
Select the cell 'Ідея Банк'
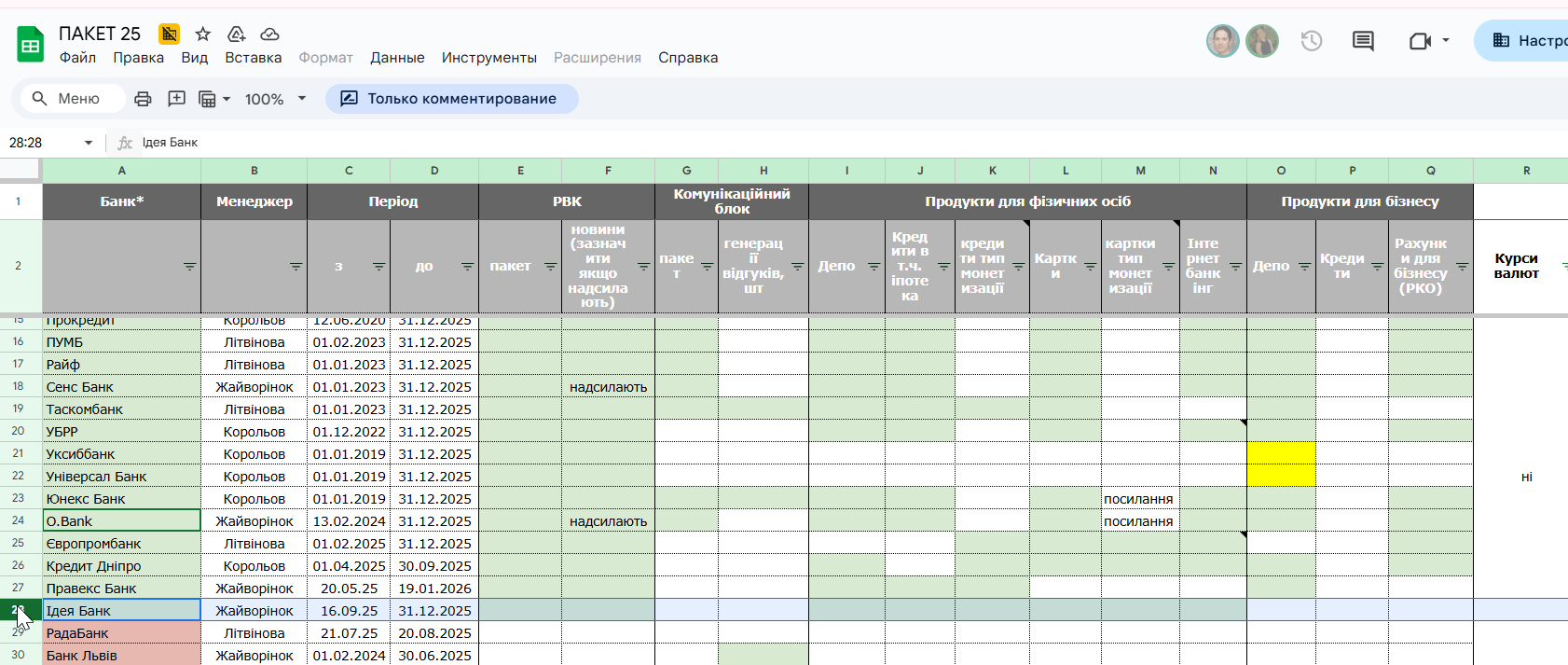tap(121, 610)
